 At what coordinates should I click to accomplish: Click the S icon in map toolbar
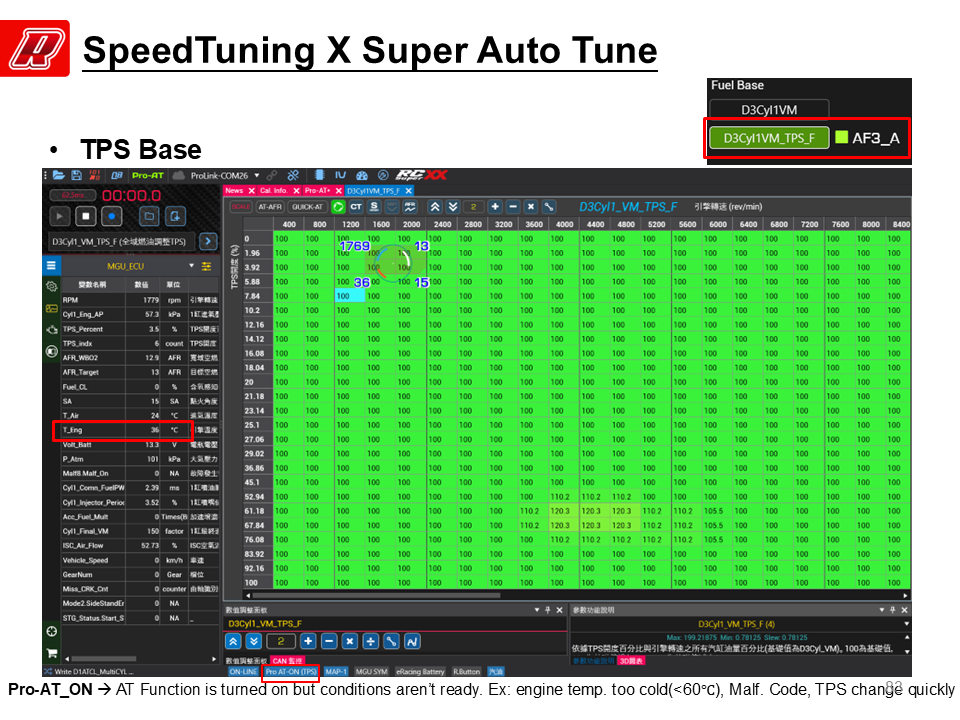[375, 207]
